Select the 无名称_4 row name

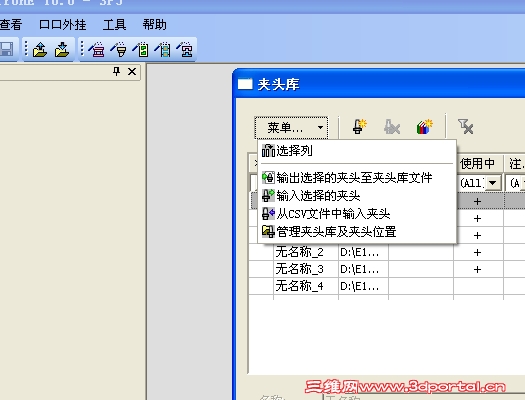[299, 286]
